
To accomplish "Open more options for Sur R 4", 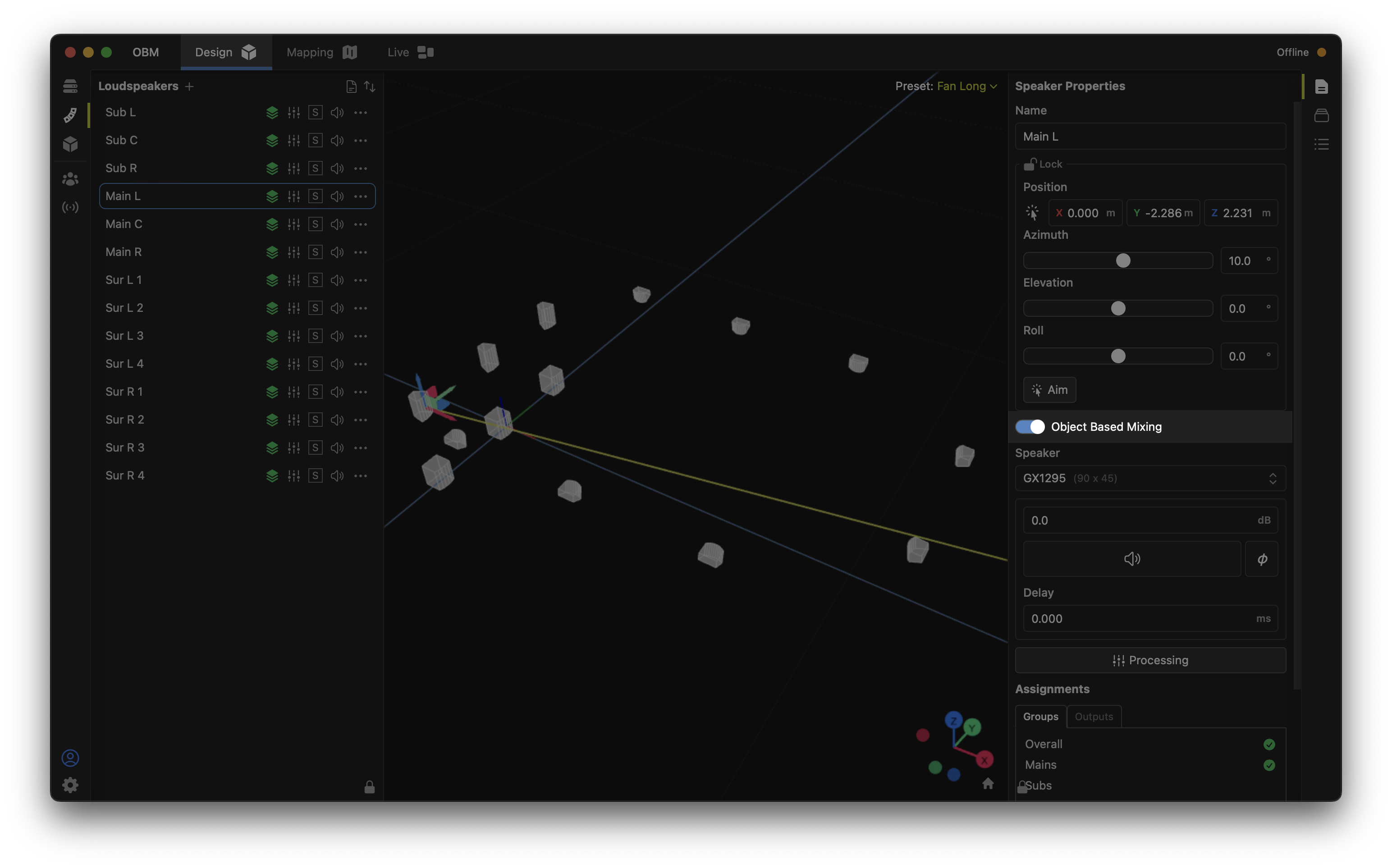I will click(361, 476).
